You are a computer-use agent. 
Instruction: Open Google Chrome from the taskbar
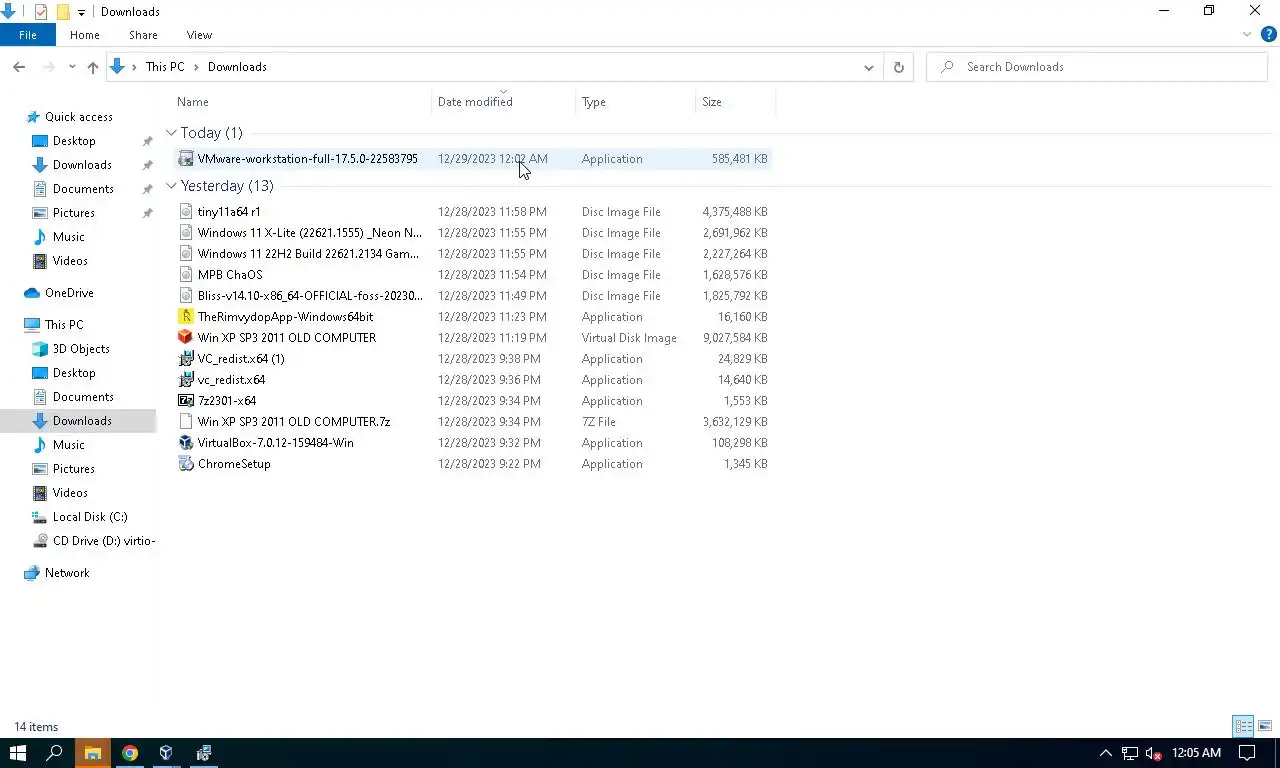click(x=129, y=753)
